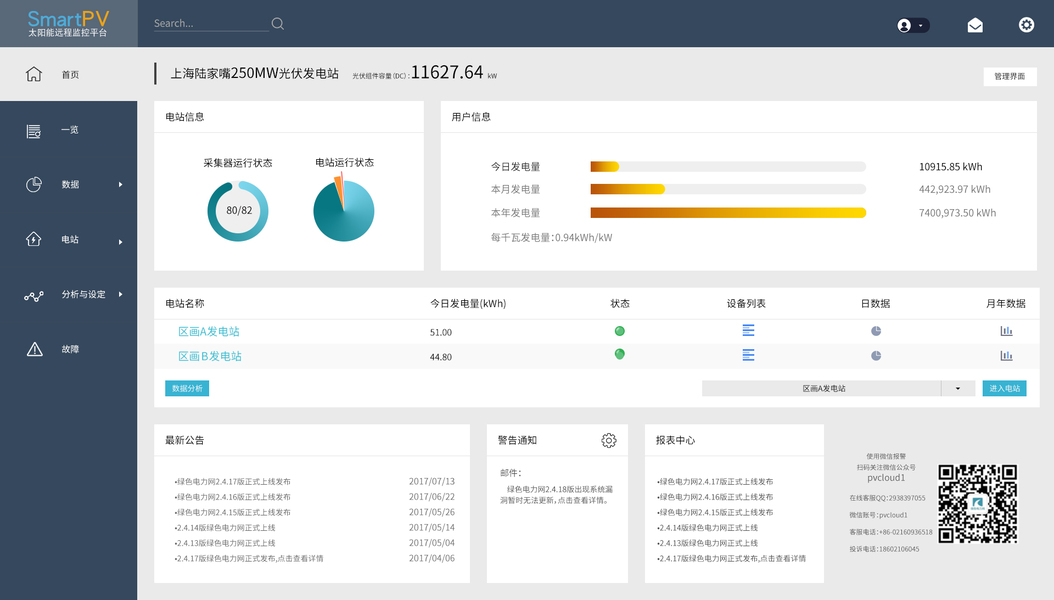
Task: Click the Search input field
Action: (210, 24)
